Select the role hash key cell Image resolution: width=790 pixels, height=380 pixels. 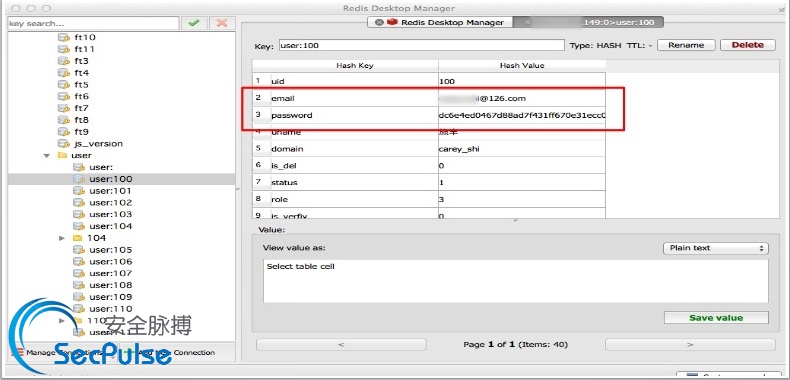(354, 200)
